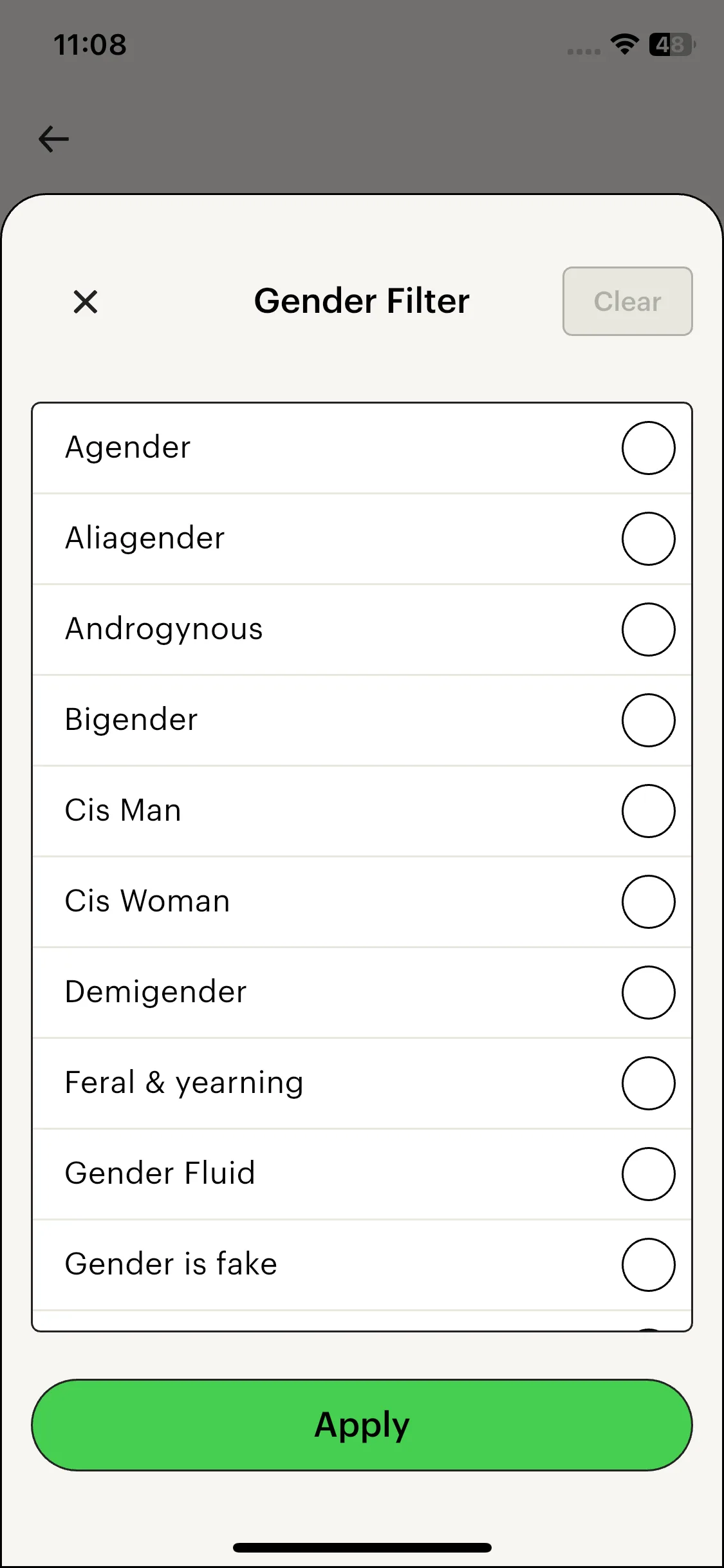Tap the Wi-Fi status icon

624,44
